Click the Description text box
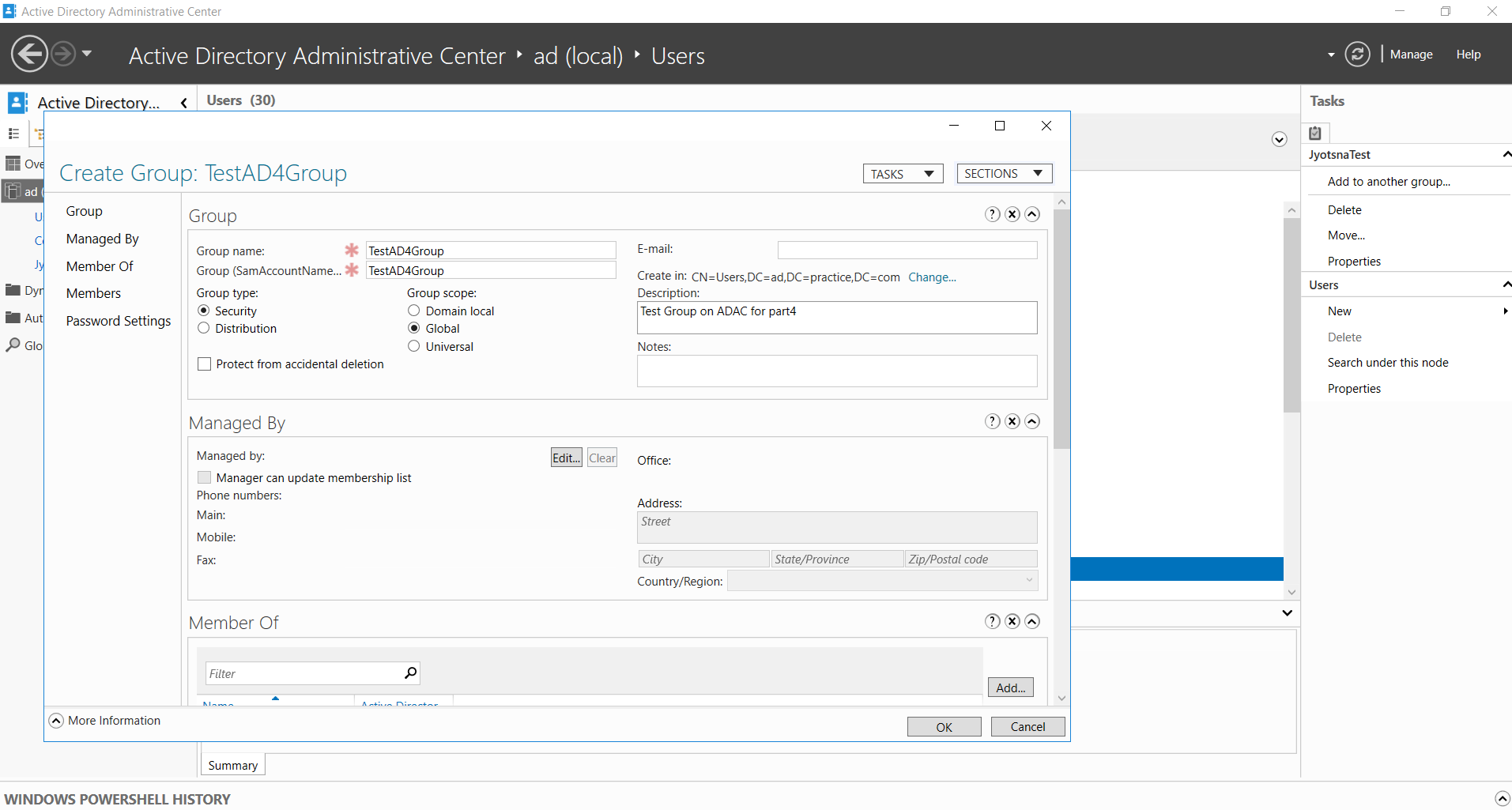 tap(837, 318)
